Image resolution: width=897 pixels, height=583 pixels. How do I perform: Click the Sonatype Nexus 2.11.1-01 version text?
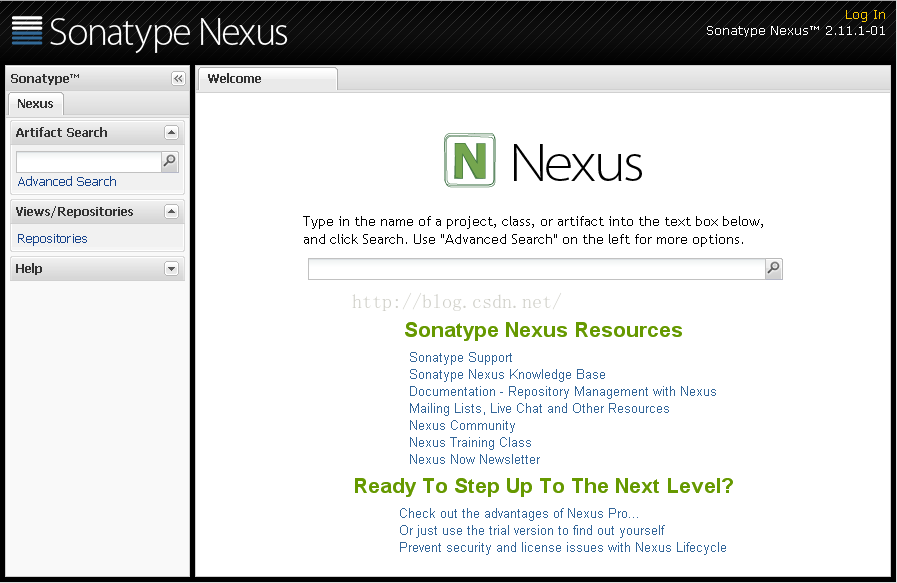(796, 31)
